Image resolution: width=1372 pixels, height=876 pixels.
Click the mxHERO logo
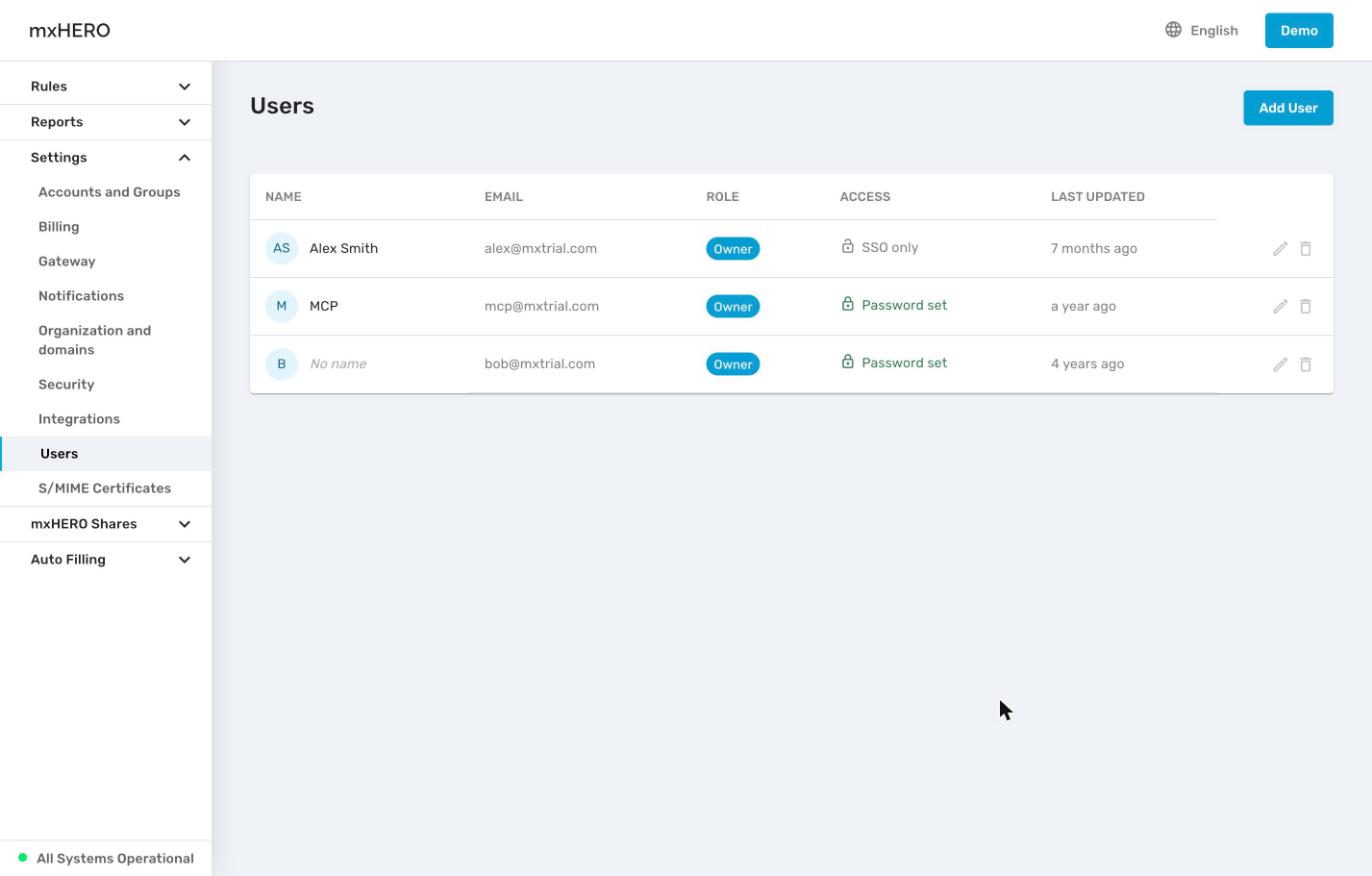coord(70,30)
